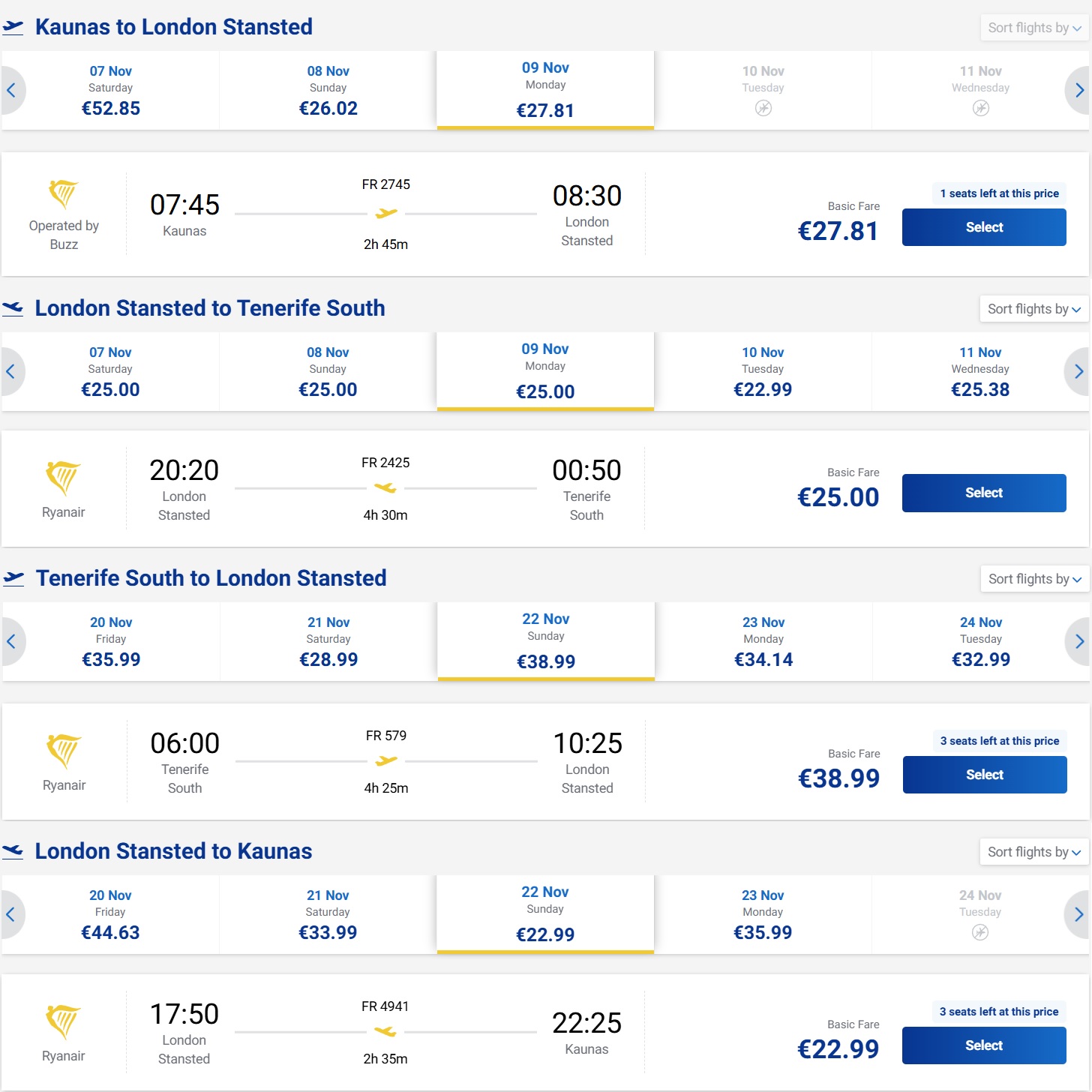Click Ryanair harp logo on FR 4941 flight
The height and width of the screenshot is (1092, 1092).
63,1021
